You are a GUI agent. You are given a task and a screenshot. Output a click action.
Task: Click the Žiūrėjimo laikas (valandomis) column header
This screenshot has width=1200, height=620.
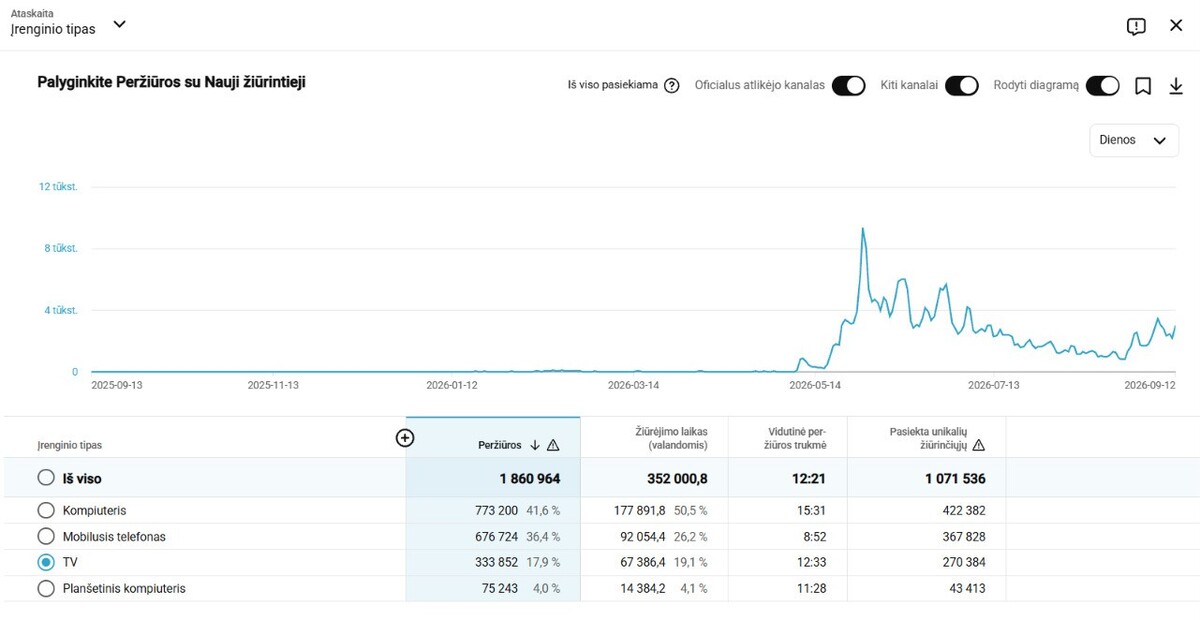pyautogui.click(x=672, y=438)
